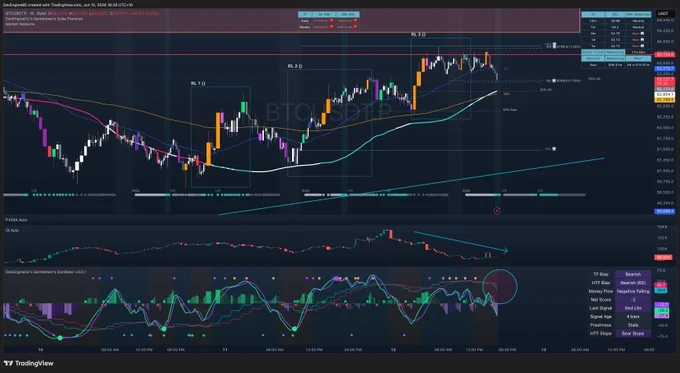The width and height of the screenshot is (680, 373).
Task: Select the BTCUSDT.P 15 Bybit symbol legend
Action: pos(26,13)
